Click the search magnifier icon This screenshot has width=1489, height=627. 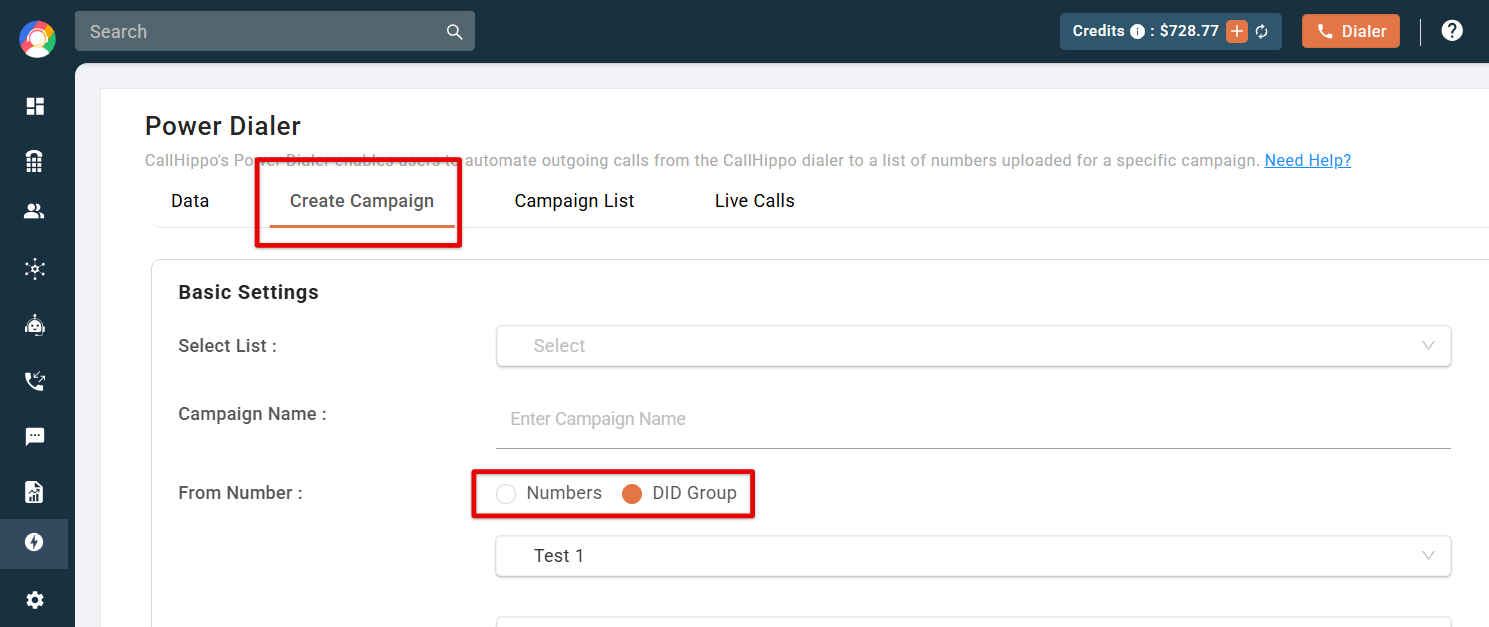click(x=454, y=32)
